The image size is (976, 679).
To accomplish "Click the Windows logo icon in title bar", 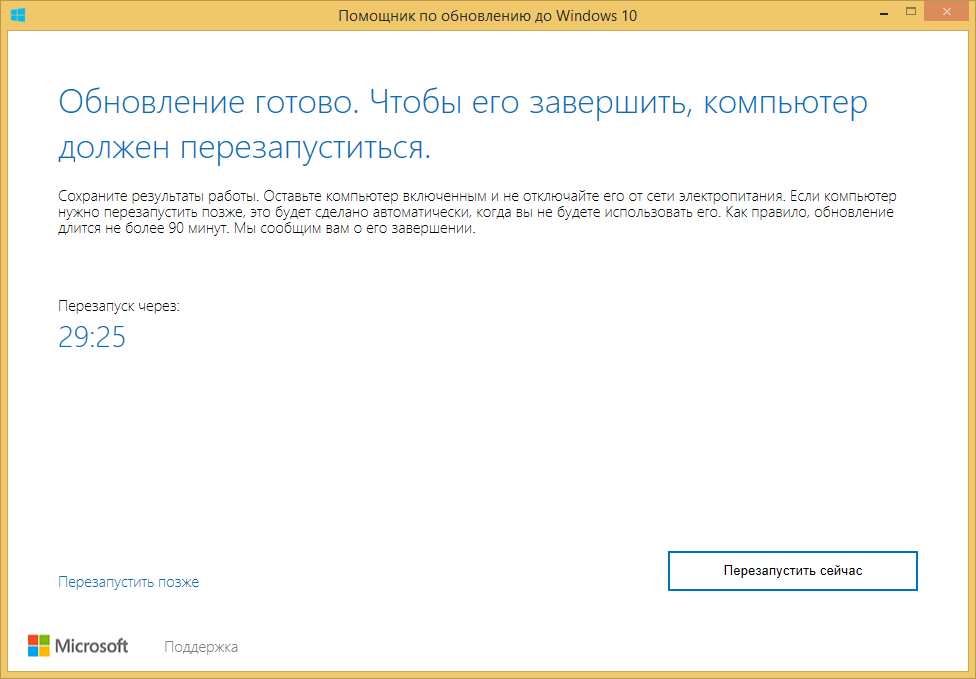I will click(18, 15).
